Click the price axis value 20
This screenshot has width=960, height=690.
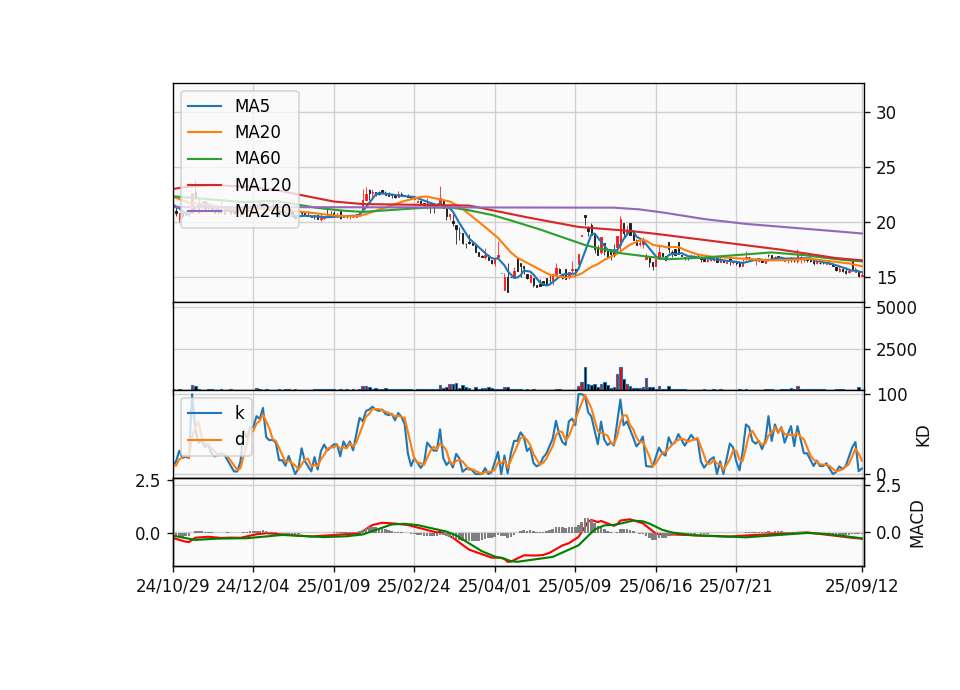[x=886, y=223]
